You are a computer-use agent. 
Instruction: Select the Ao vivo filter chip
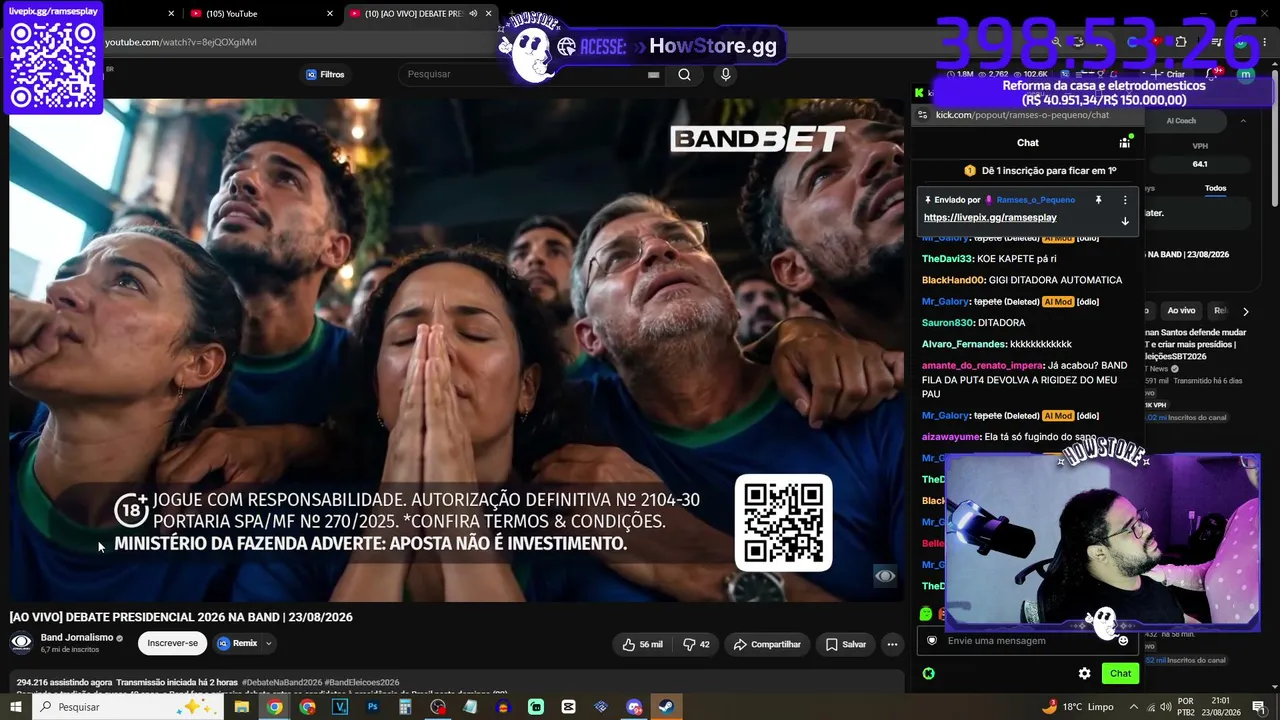point(1181,311)
